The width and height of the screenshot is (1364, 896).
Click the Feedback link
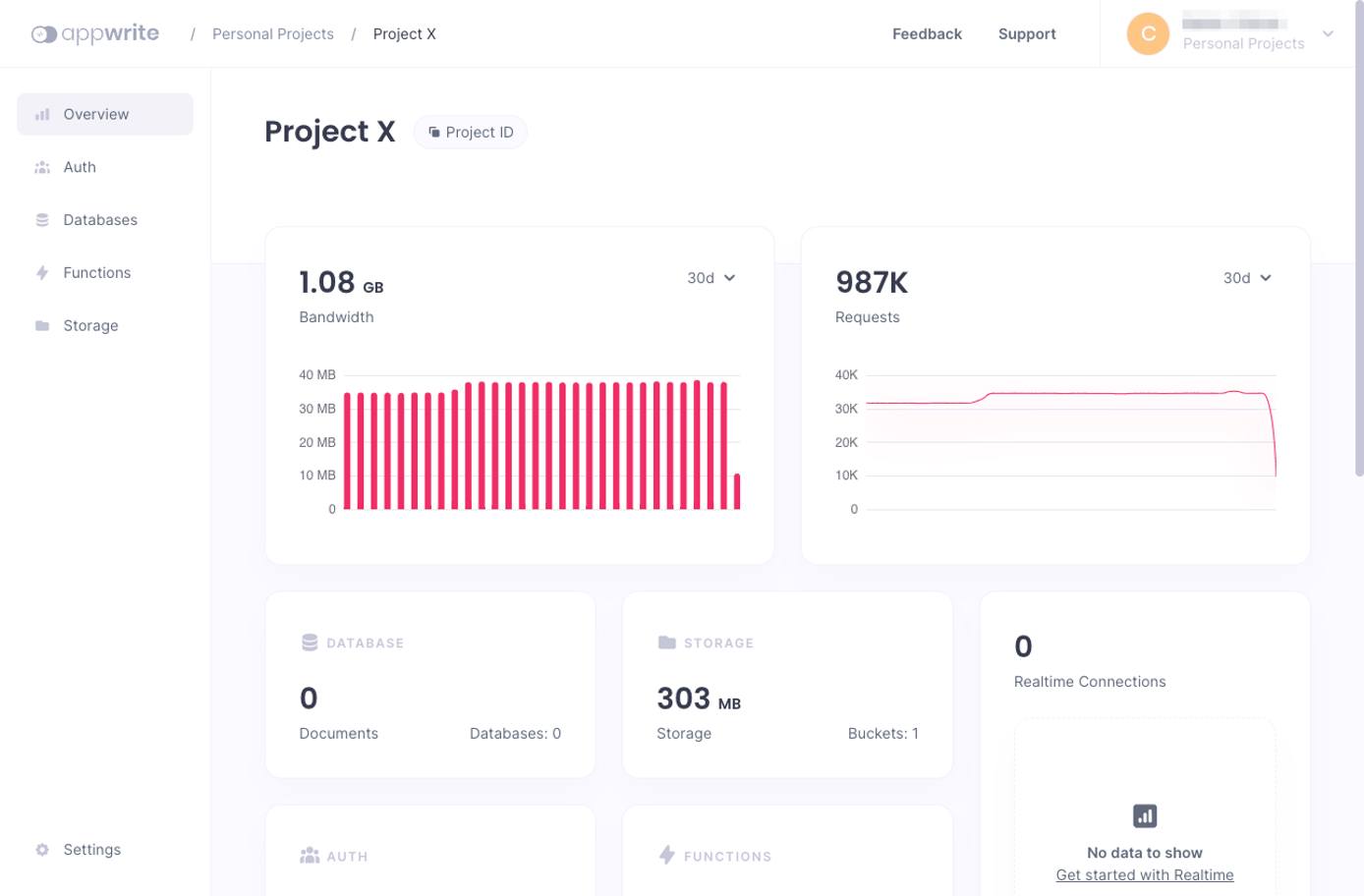(927, 33)
